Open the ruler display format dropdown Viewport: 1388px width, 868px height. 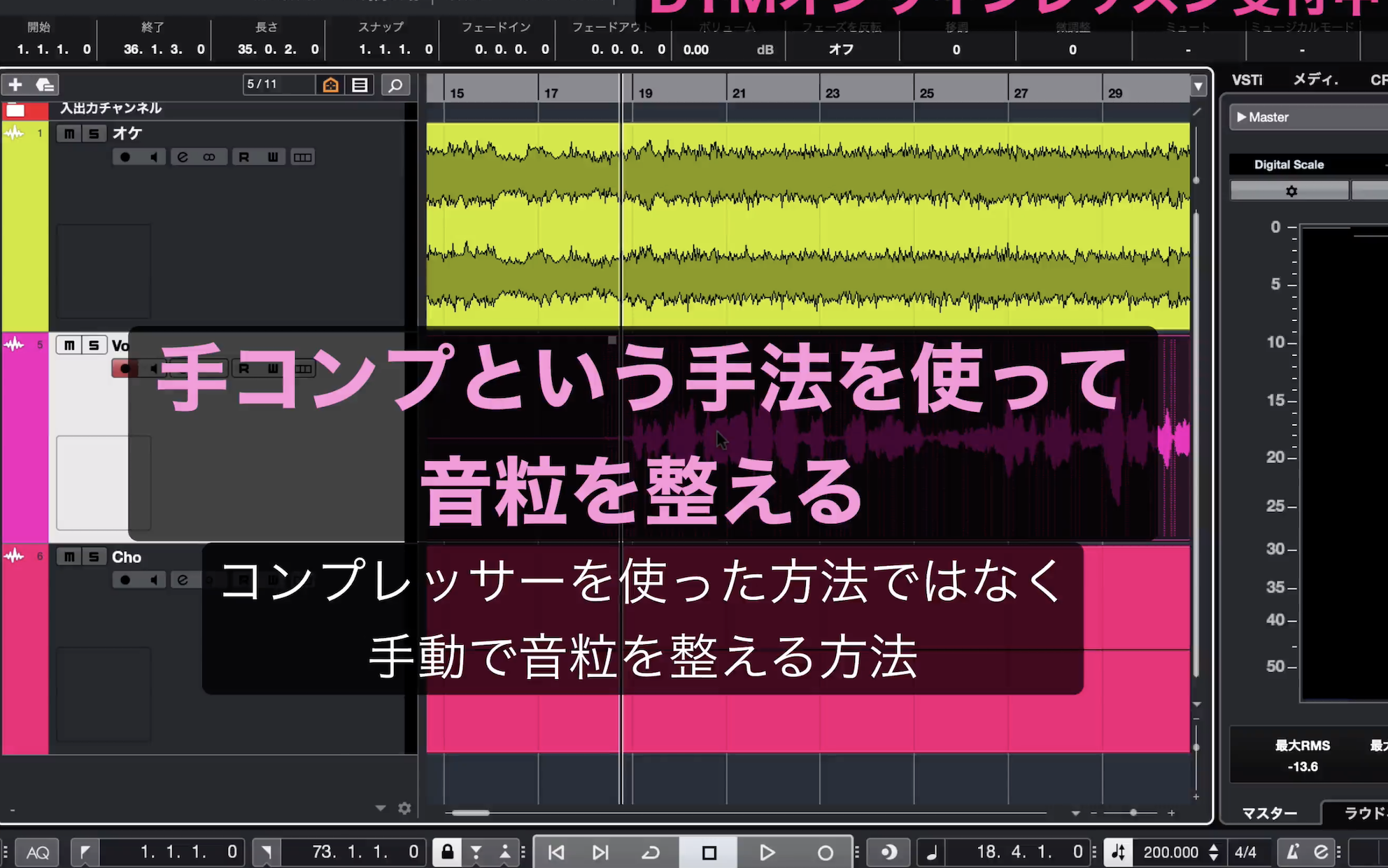(x=1198, y=87)
